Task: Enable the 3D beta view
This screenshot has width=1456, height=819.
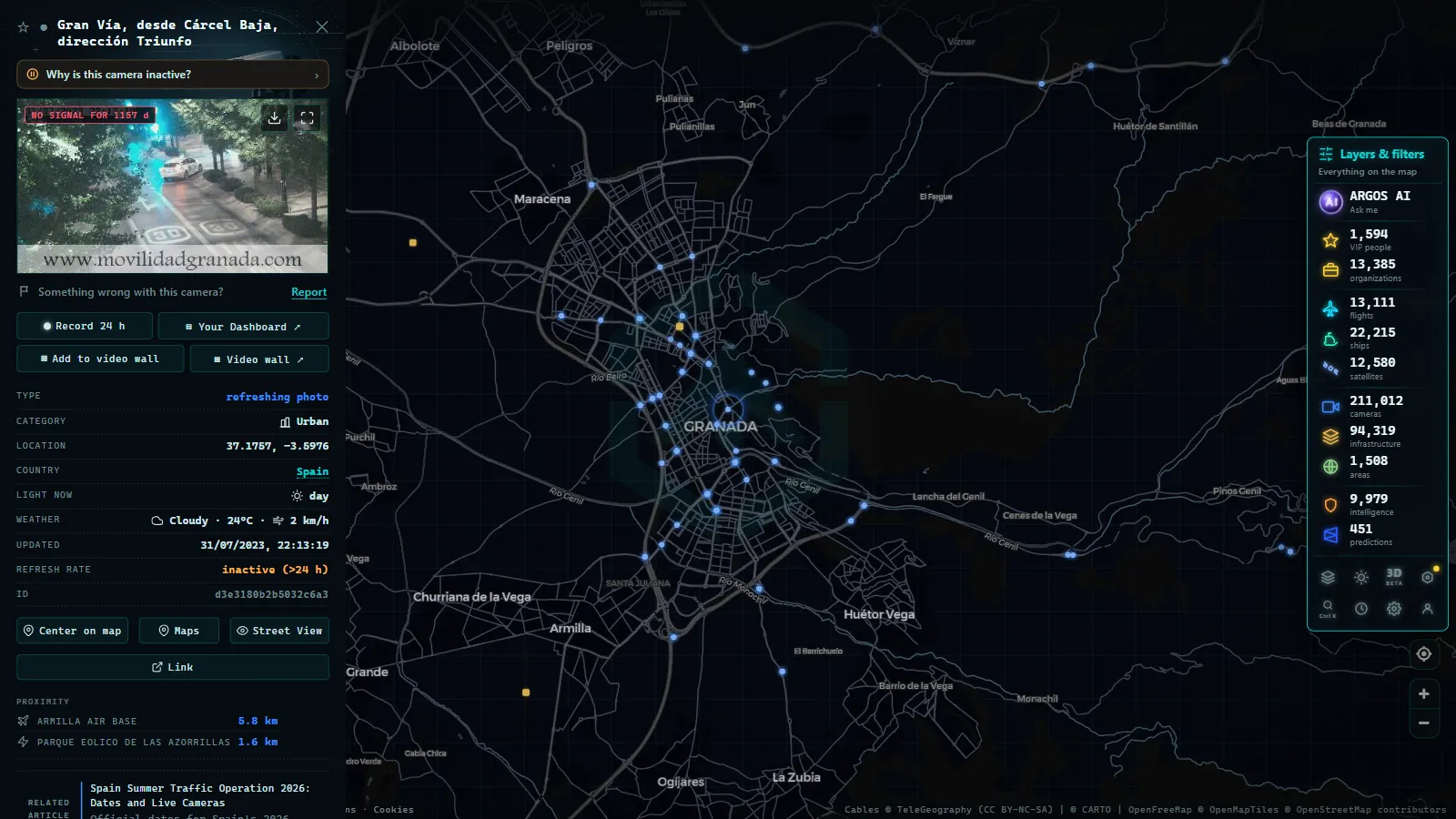Action: (1394, 577)
